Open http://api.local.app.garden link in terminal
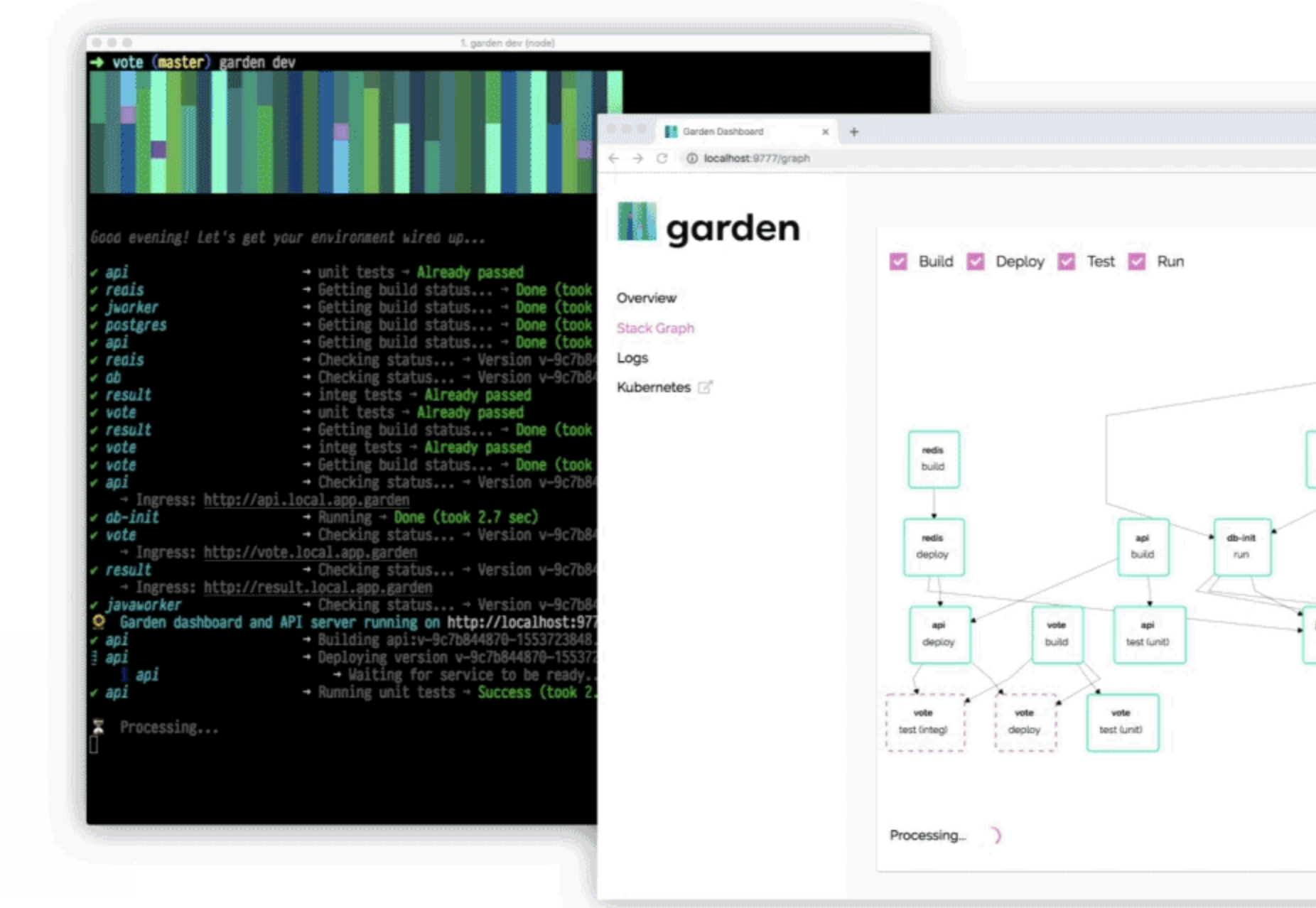1316x908 pixels. [x=306, y=500]
